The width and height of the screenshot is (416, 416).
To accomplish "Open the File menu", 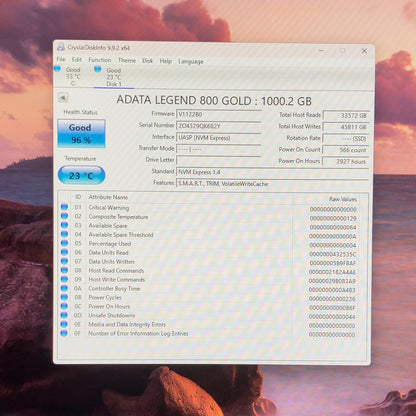I will pyautogui.click(x=61, y=59).
